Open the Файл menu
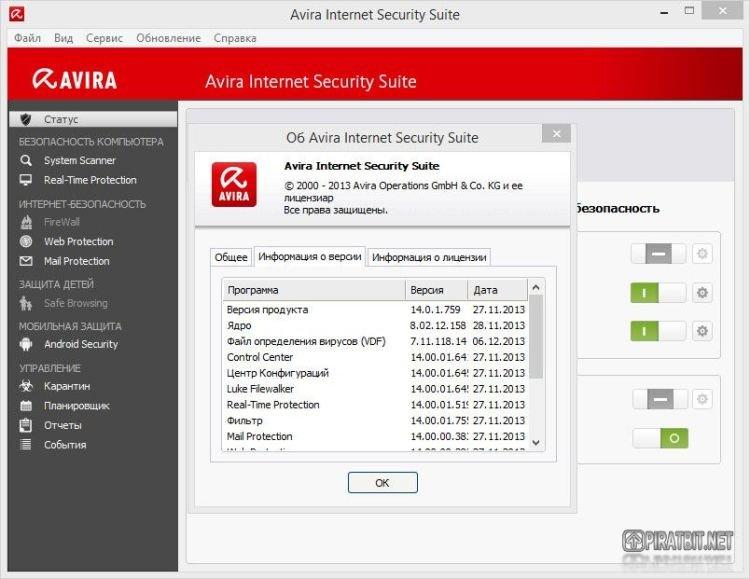 (x=27, y=38)
